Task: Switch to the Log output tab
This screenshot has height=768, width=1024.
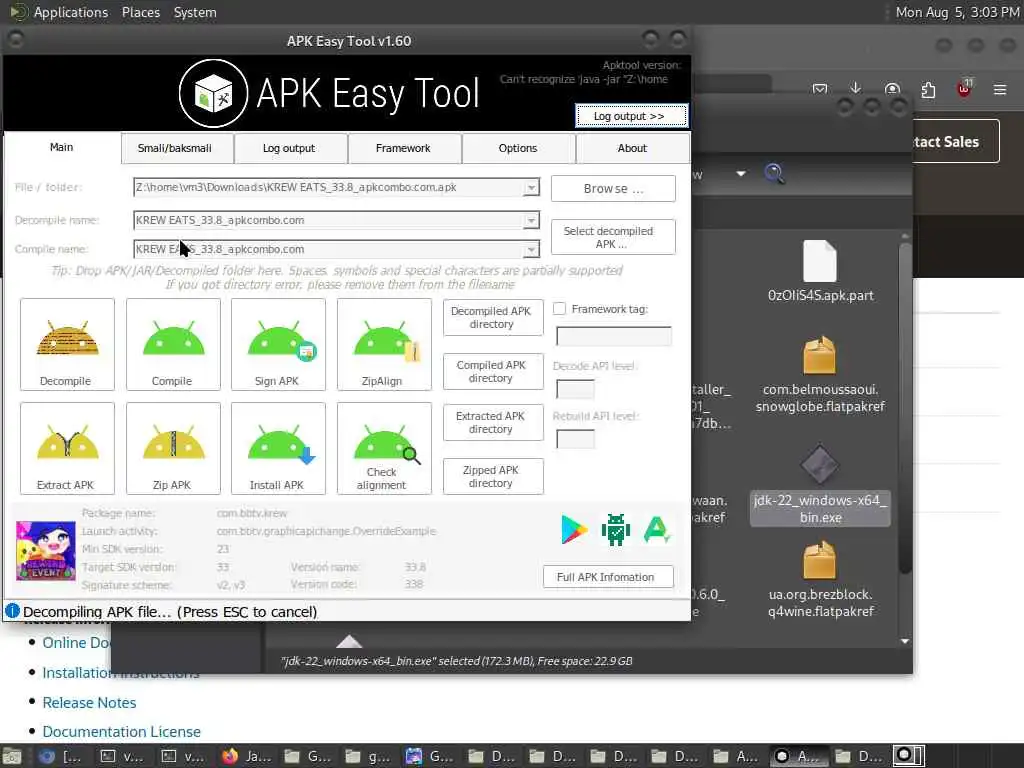Action: [289, 148]
